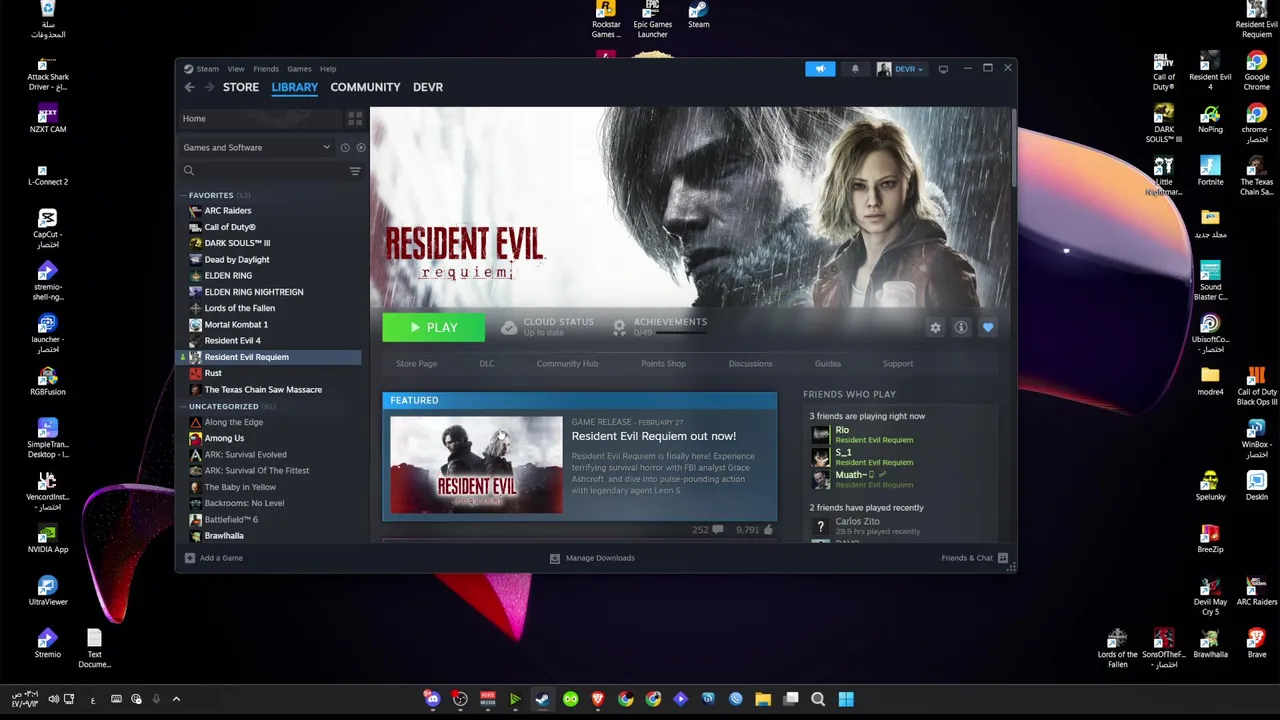Screen dimensions: 1280x720
Task: Open the notifications bell
Action: tap(855, 69)
